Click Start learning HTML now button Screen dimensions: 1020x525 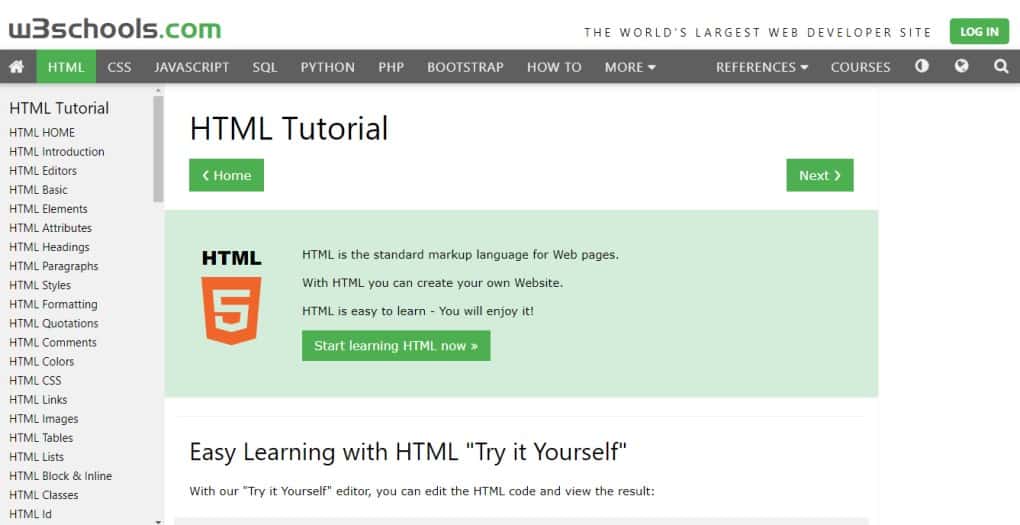396,345
